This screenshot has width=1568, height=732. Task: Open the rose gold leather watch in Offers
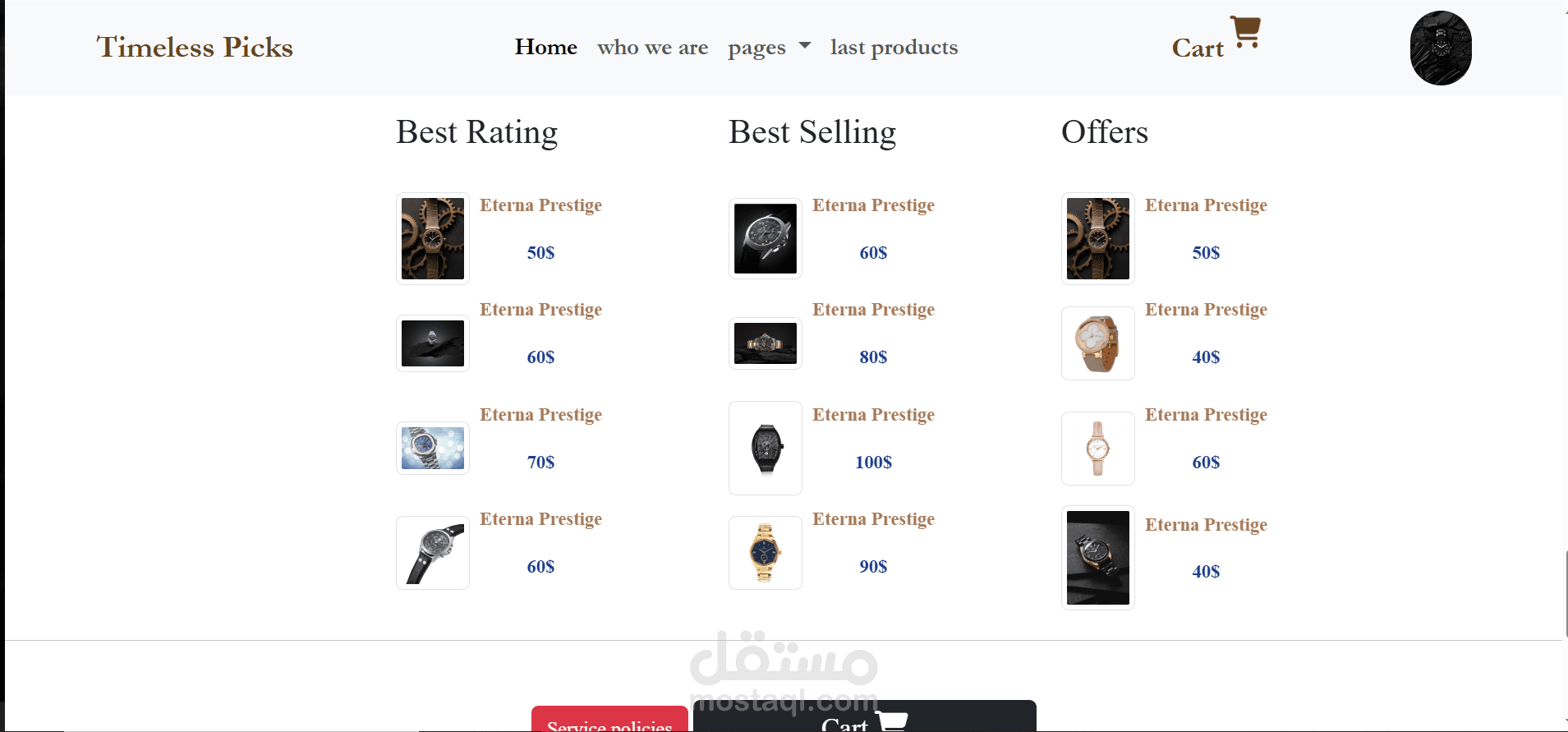tap(1098, 343)
